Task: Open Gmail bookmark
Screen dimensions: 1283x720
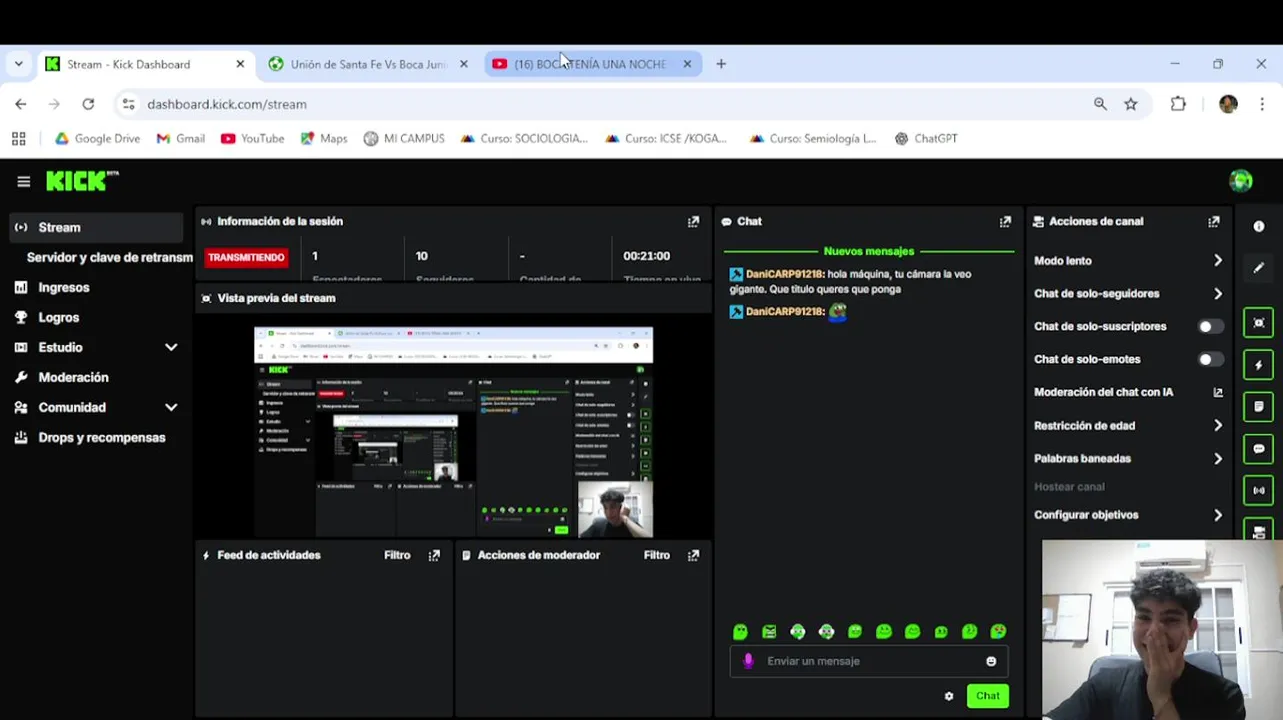Action: click(181, 139)
